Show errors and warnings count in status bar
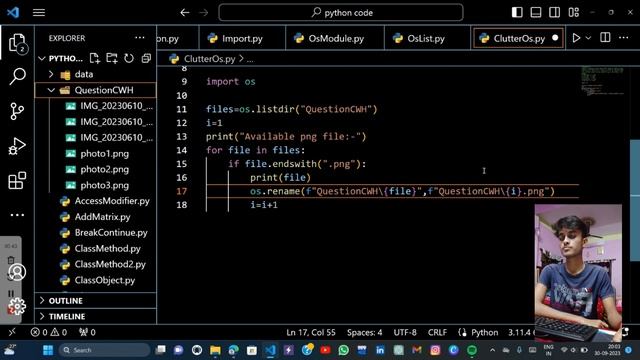640x360 pixels. pos(49,332)
